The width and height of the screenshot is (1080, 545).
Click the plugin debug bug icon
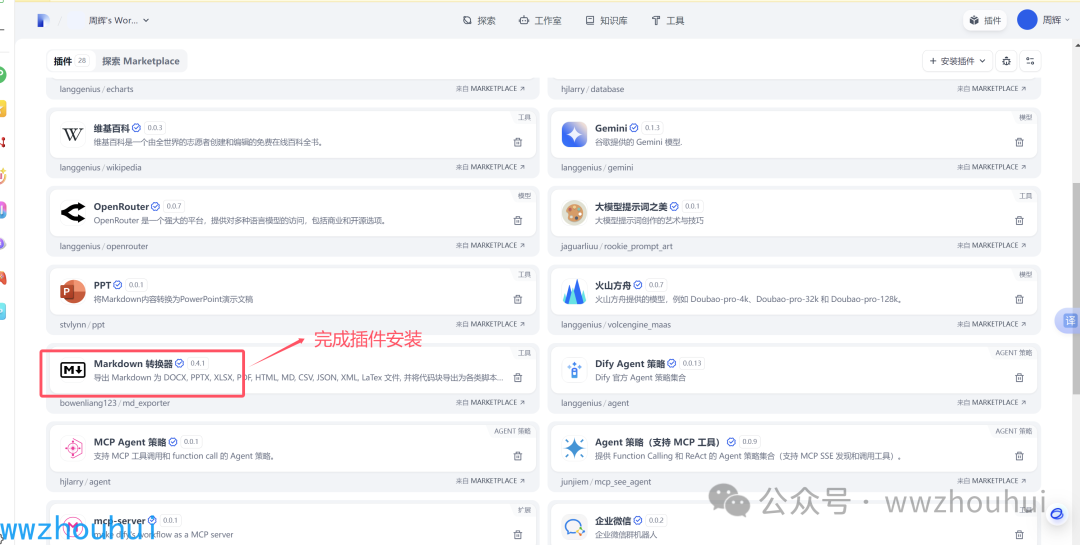[1006, 61]
